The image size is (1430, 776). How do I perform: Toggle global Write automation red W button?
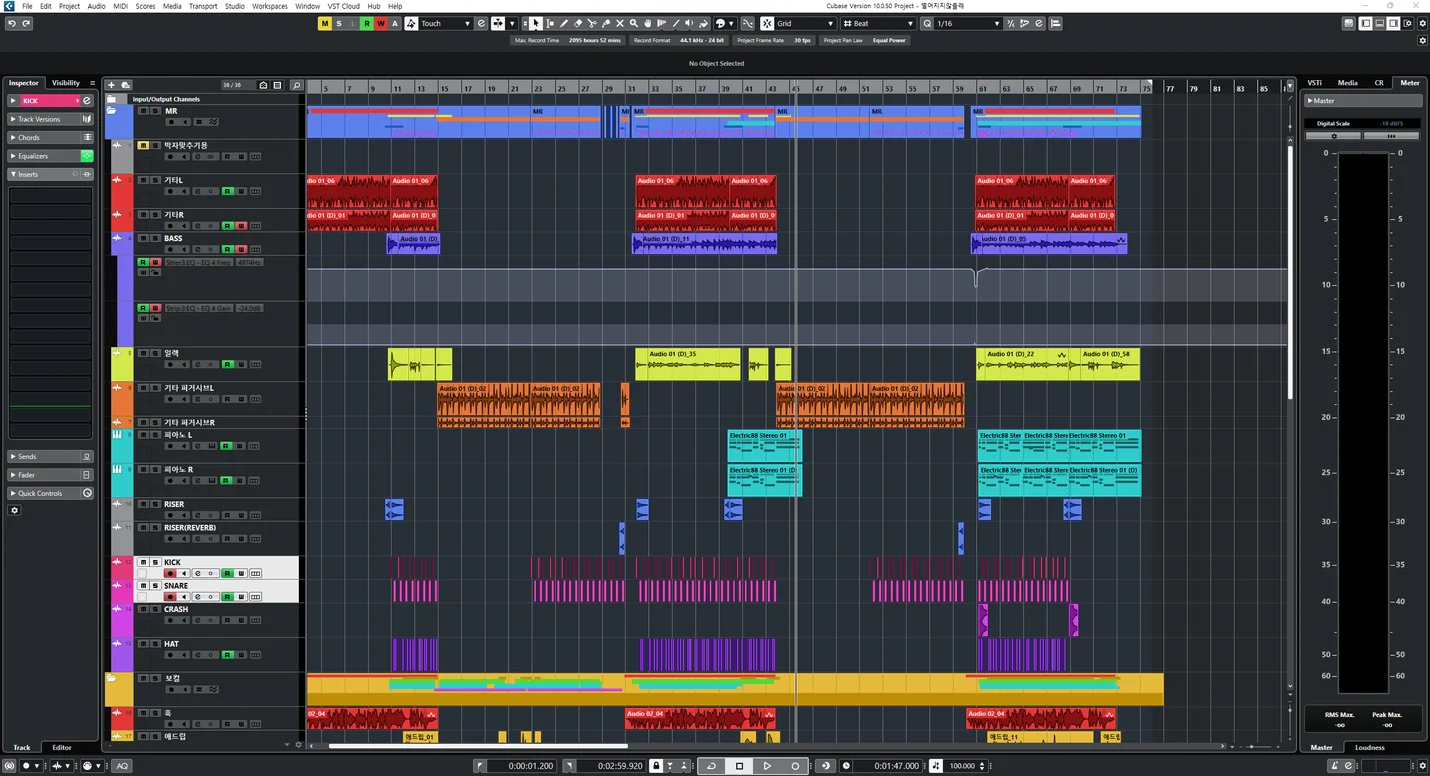381,23
